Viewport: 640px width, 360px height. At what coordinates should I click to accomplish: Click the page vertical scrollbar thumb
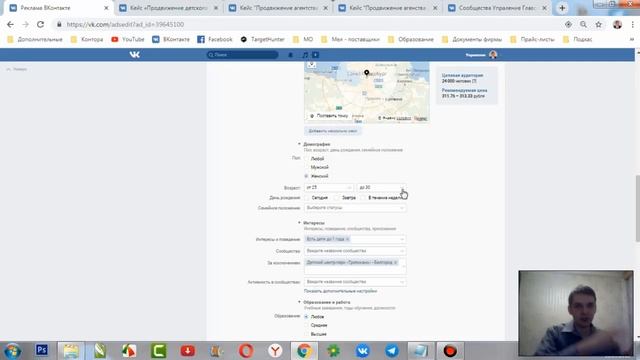pos(638,208)
